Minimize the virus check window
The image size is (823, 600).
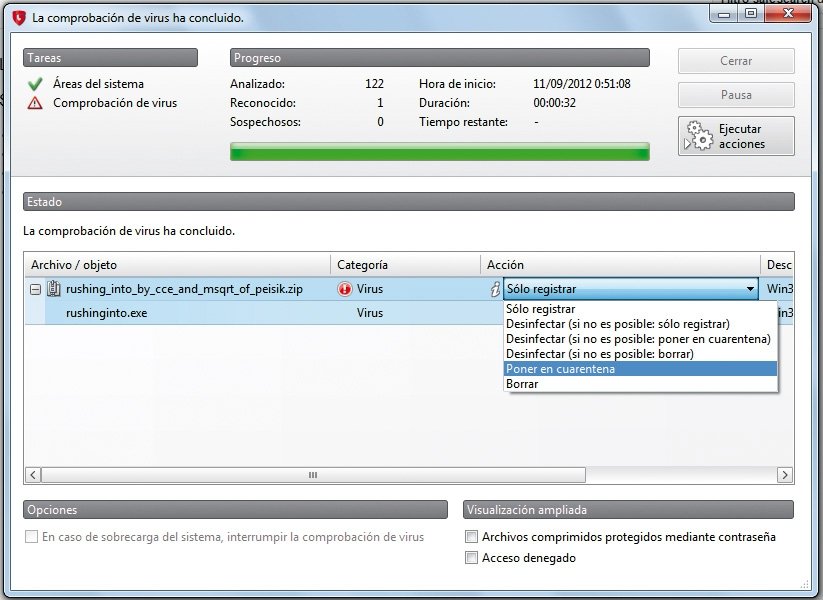(x=724, y=14)
